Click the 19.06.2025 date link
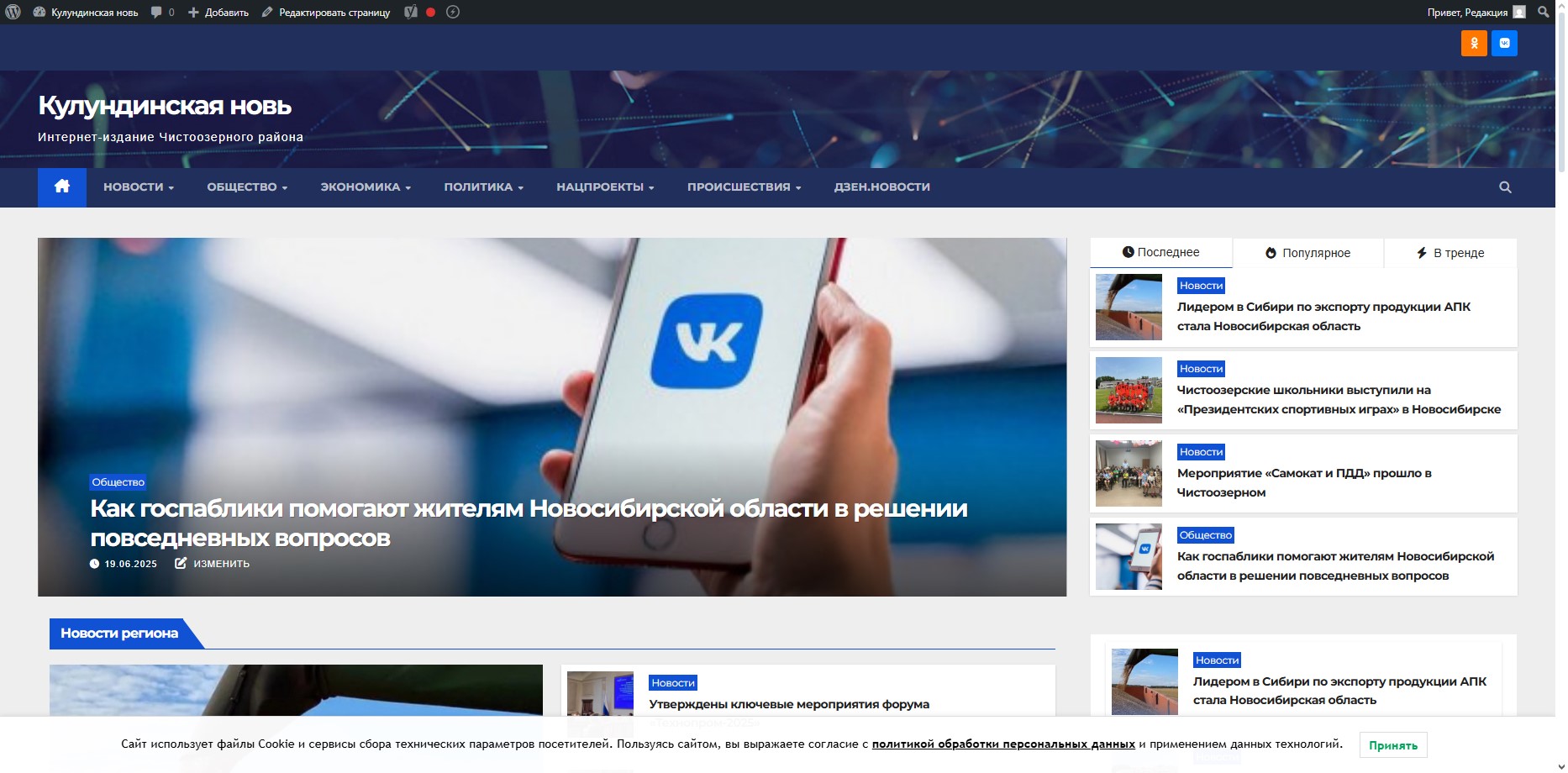Image resolution: width=1568 pixels, height=773 pixels. (124, 564)
